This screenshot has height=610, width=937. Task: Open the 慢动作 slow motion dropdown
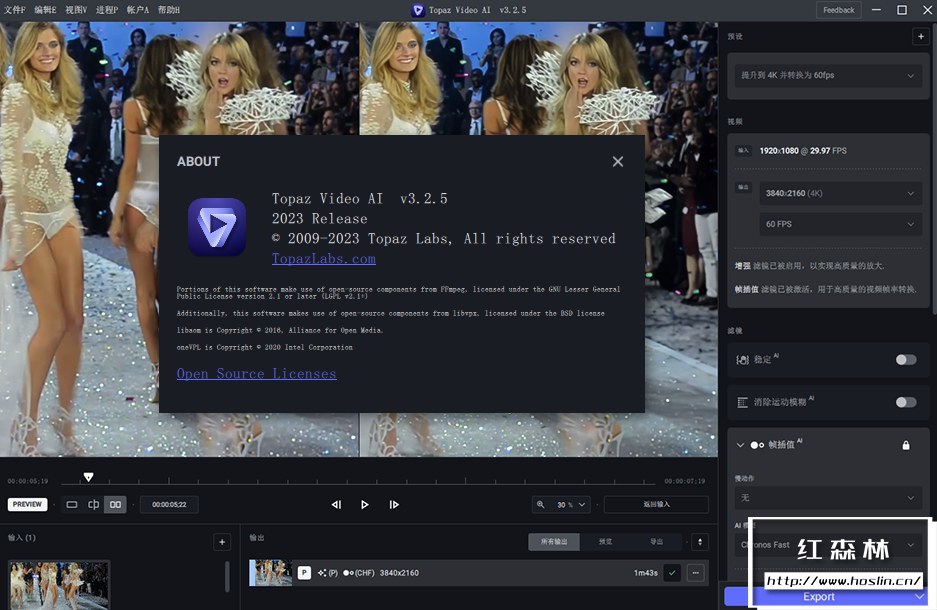828,498
